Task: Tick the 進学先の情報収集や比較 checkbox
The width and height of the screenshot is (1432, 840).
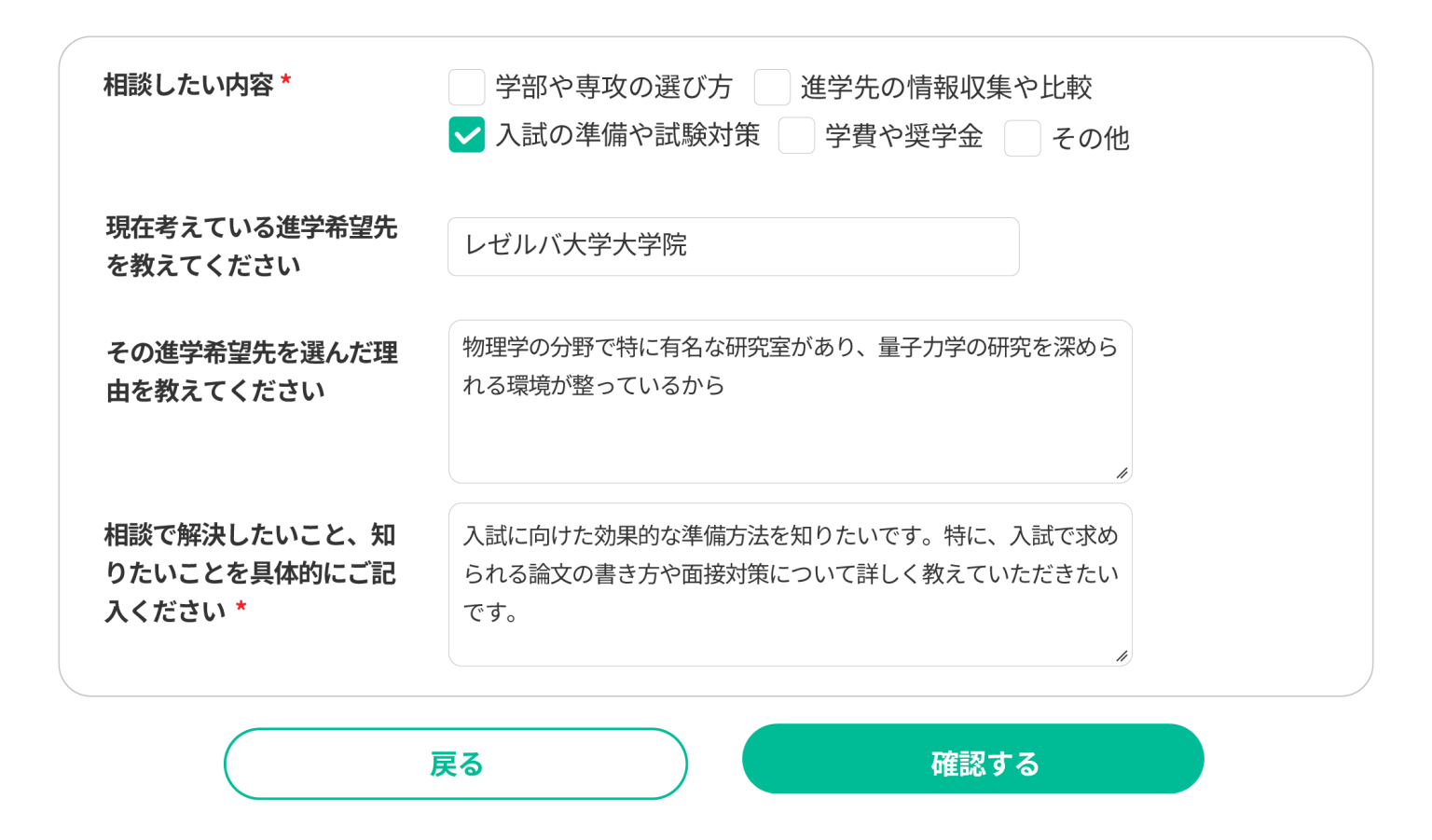Action: point(772,88)
